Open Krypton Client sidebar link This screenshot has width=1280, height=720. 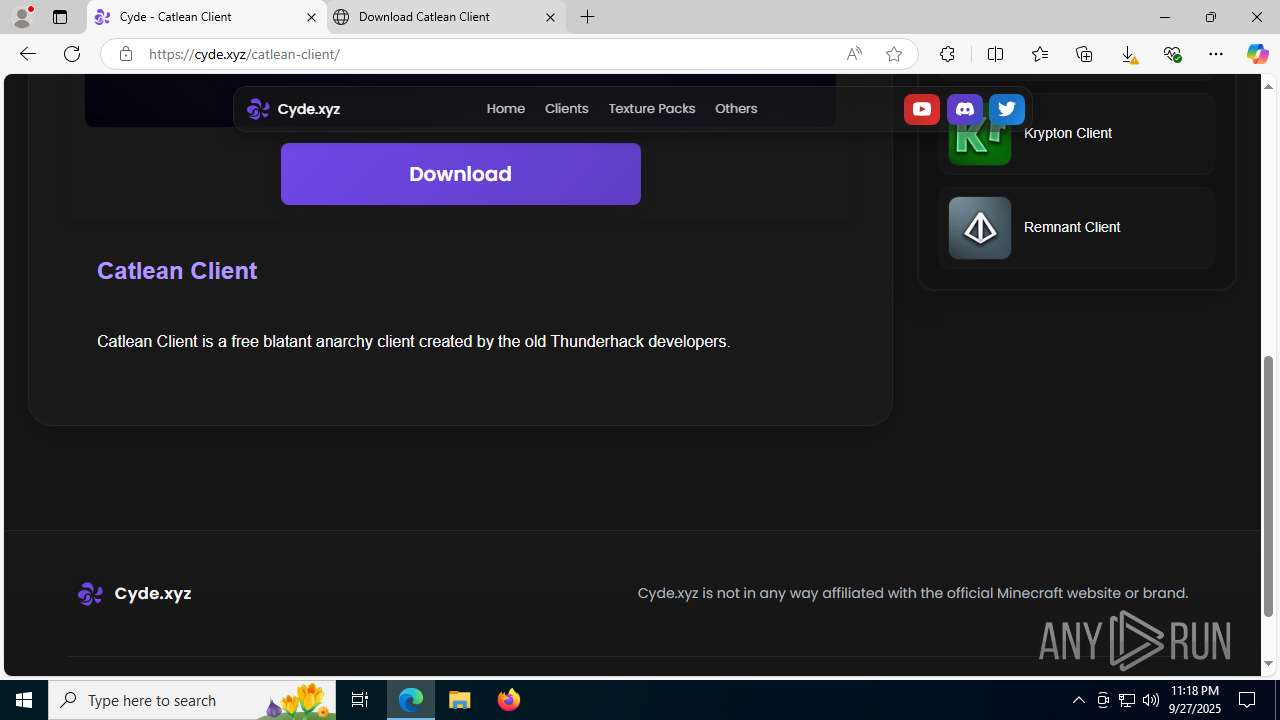1075,134
